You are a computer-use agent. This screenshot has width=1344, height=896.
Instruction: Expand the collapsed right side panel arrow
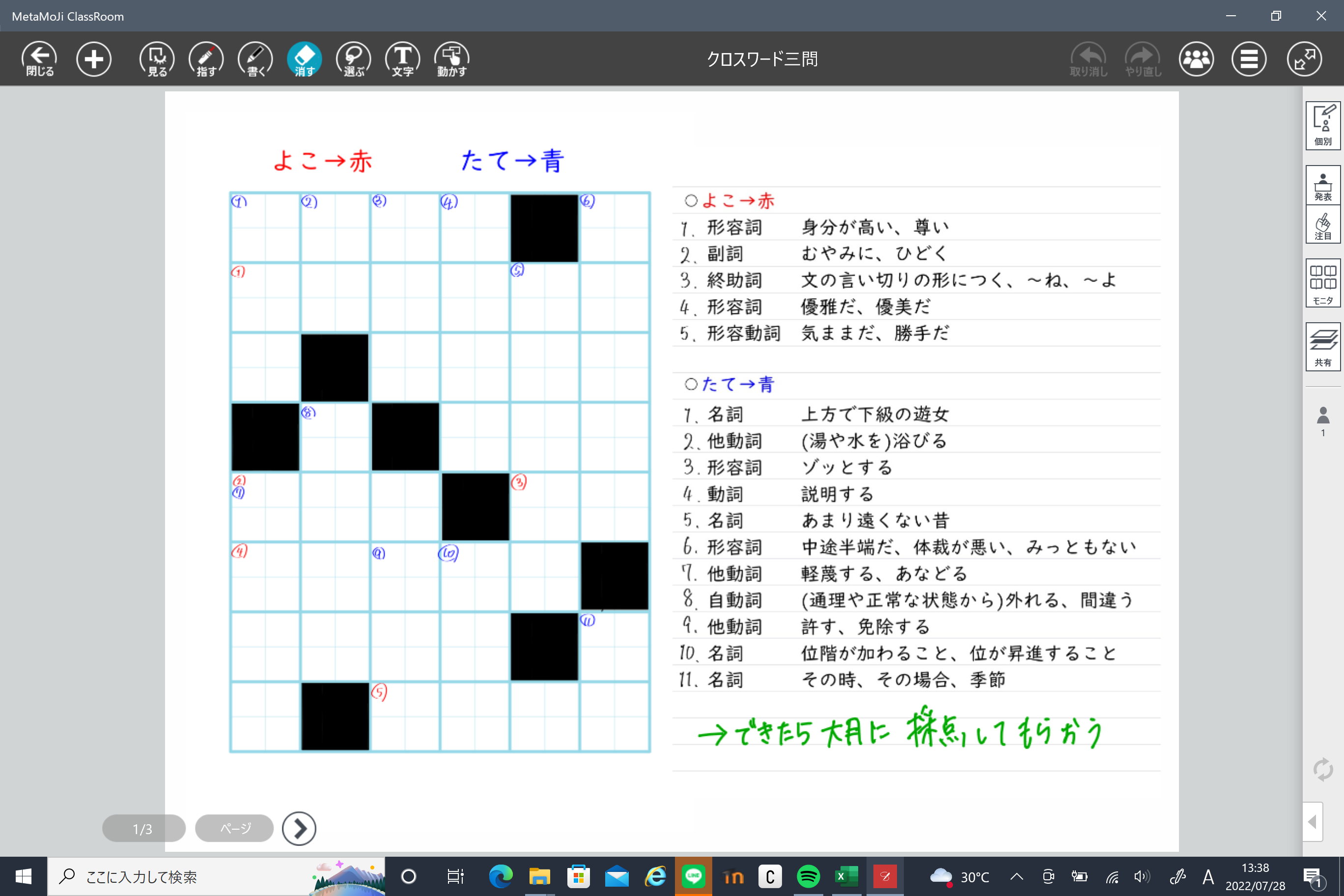[x=1313, y=822]
